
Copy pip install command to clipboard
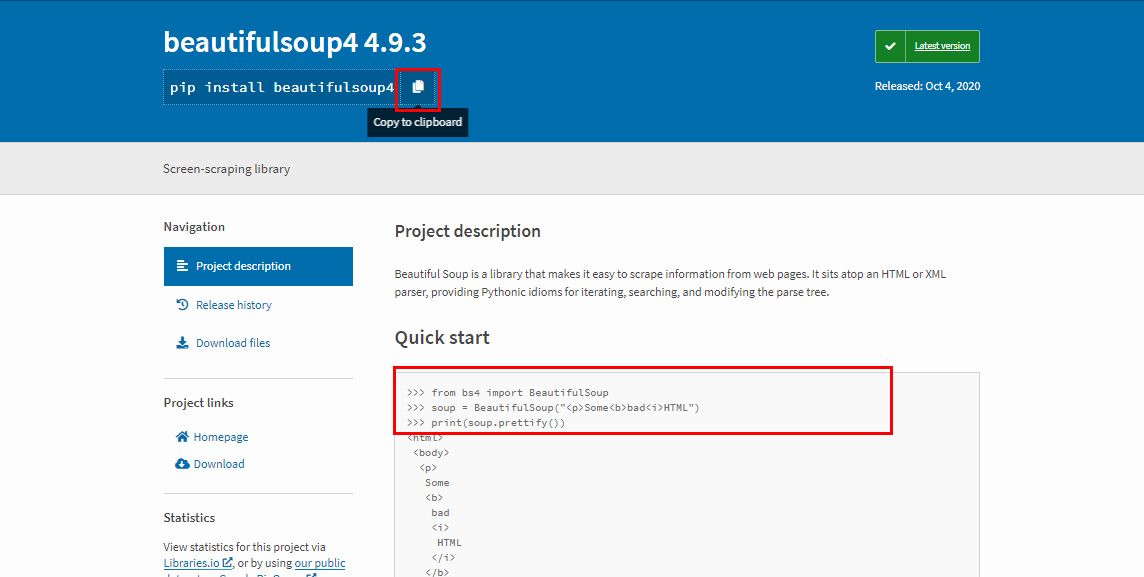418,88
